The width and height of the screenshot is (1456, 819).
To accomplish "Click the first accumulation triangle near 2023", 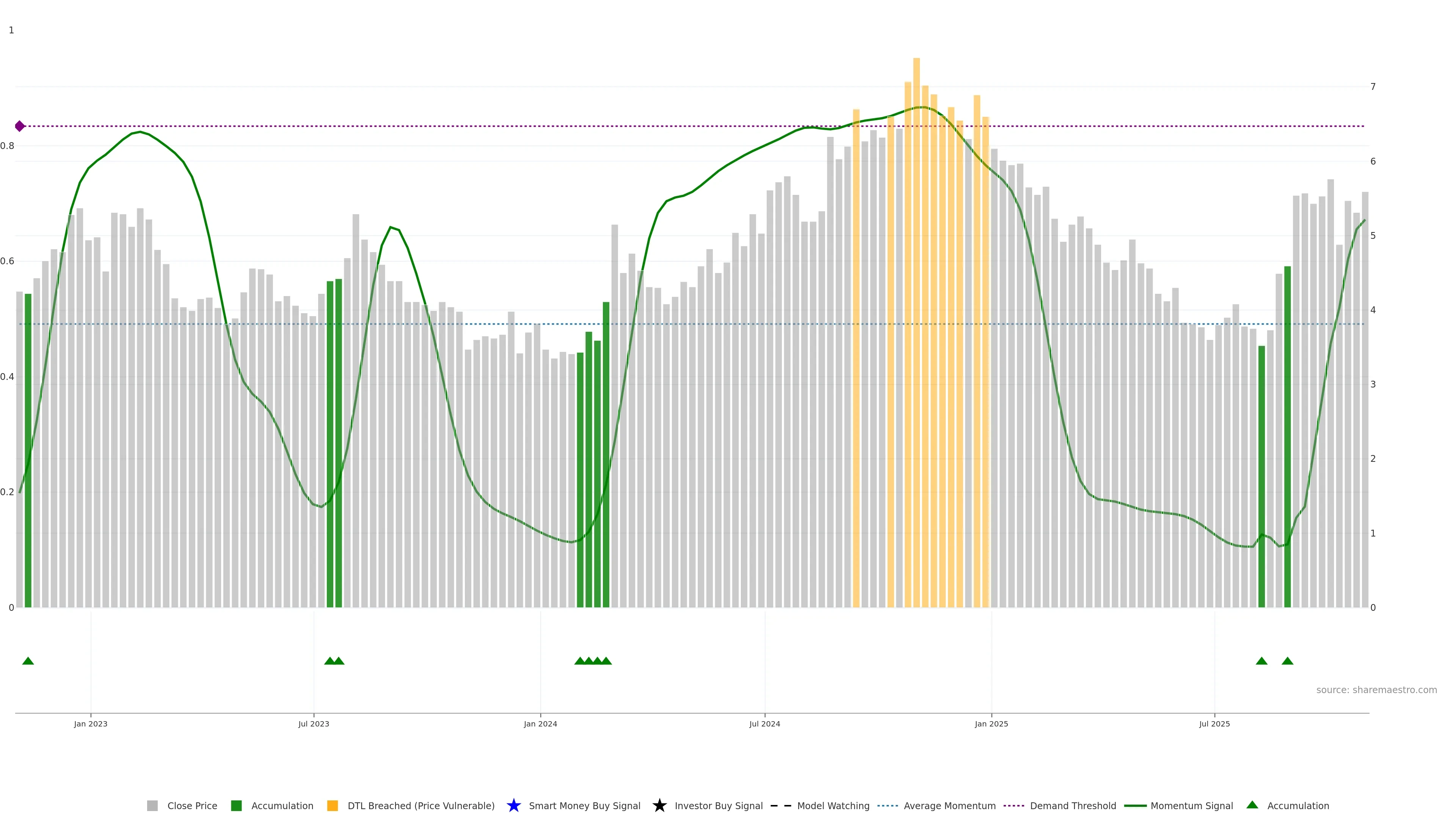I will click(28, 661).
